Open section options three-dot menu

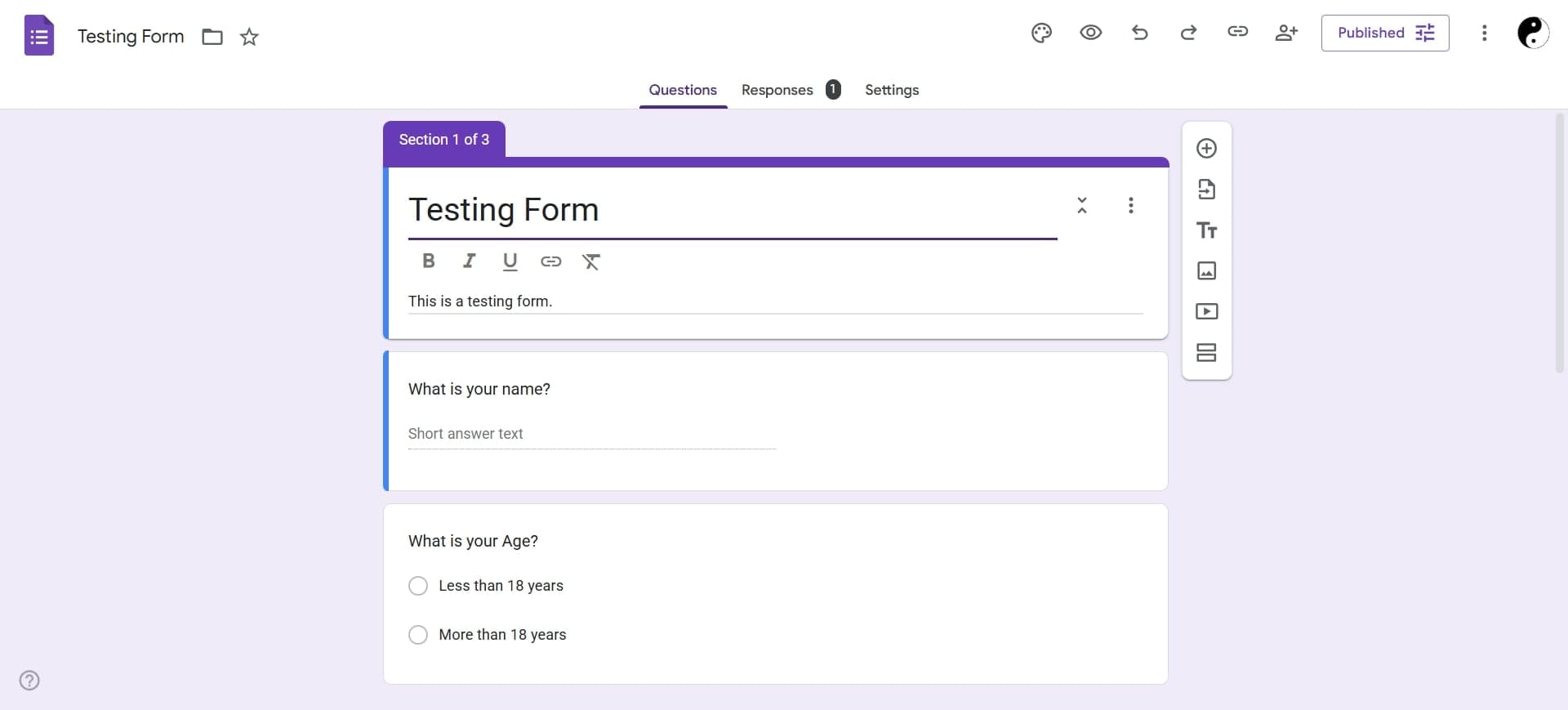1130,205
